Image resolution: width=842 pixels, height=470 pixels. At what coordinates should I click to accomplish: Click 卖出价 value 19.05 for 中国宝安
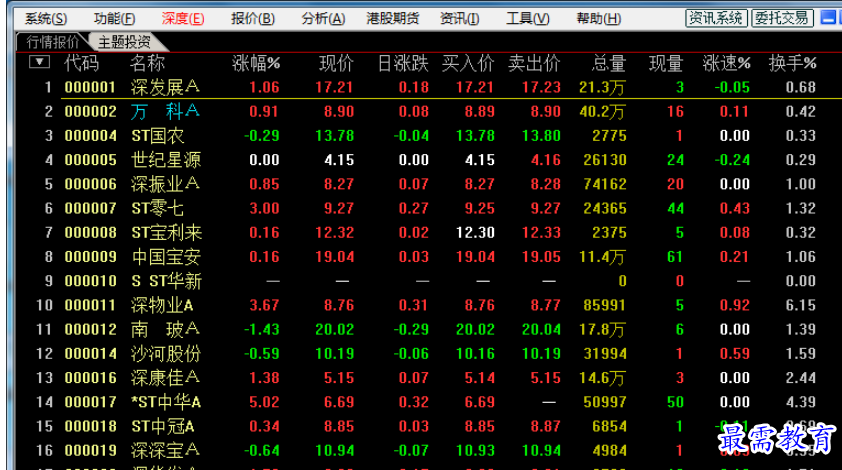click(x=541, y=256)
